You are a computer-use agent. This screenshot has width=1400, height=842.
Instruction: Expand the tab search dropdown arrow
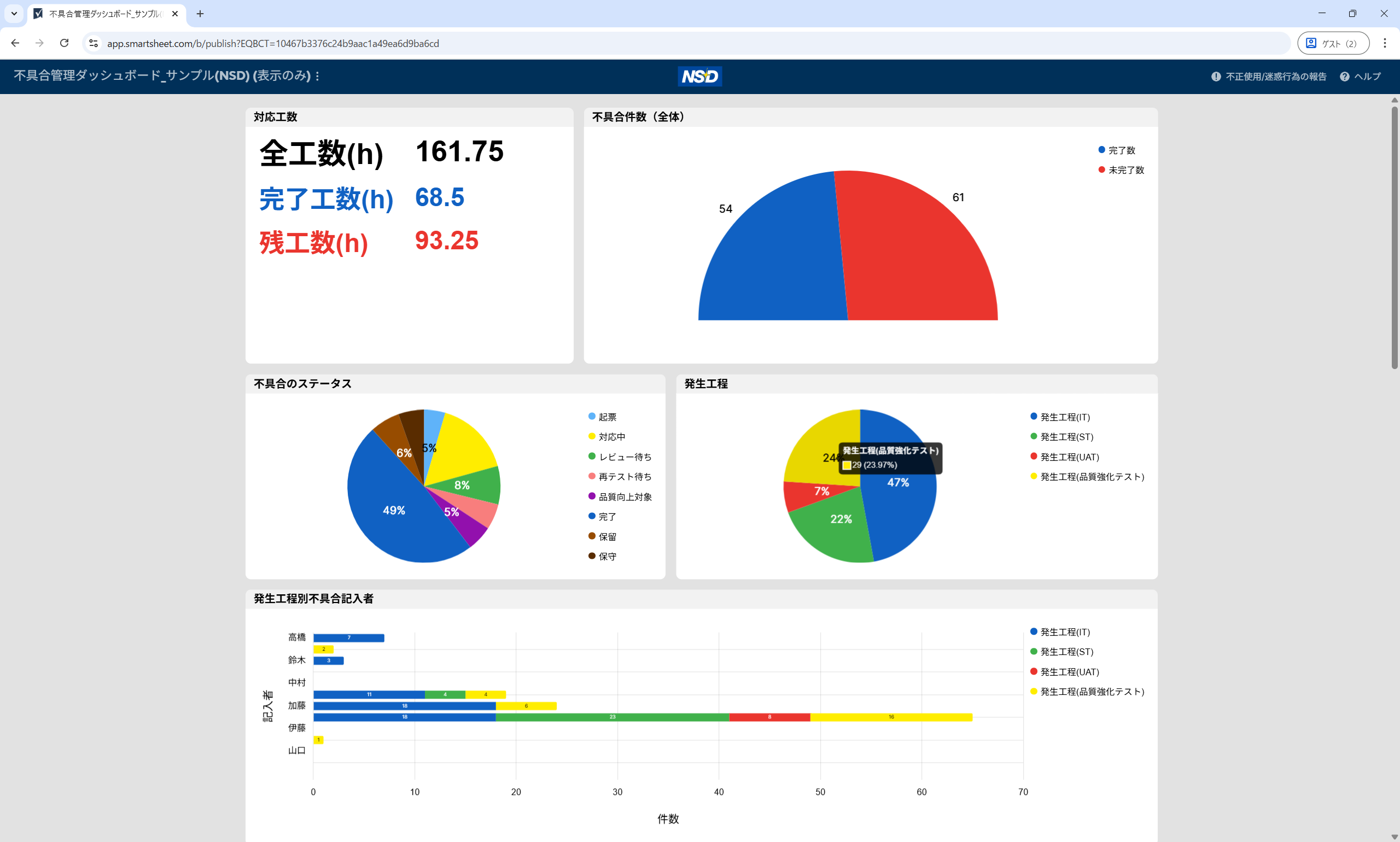14,14
